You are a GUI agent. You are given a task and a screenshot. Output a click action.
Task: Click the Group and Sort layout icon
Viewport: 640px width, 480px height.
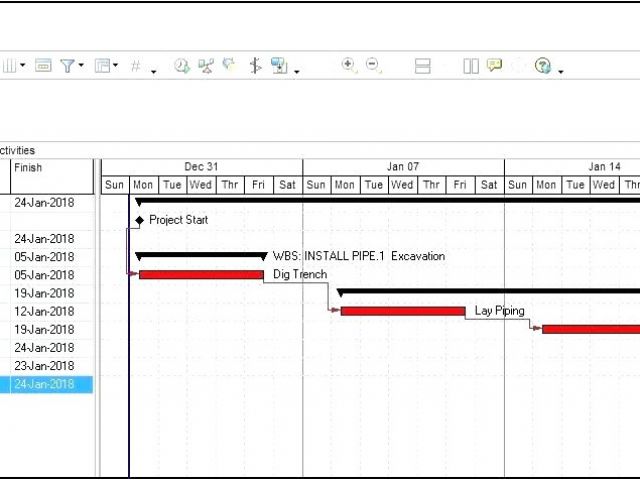pos(101,66)
